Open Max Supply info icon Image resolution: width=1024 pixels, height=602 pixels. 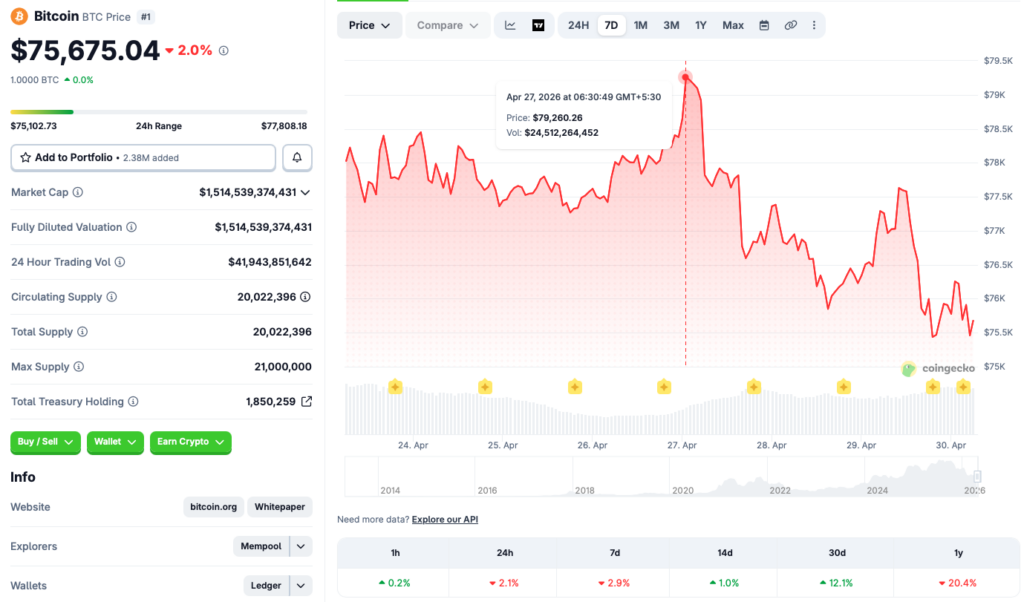[79, 367]
